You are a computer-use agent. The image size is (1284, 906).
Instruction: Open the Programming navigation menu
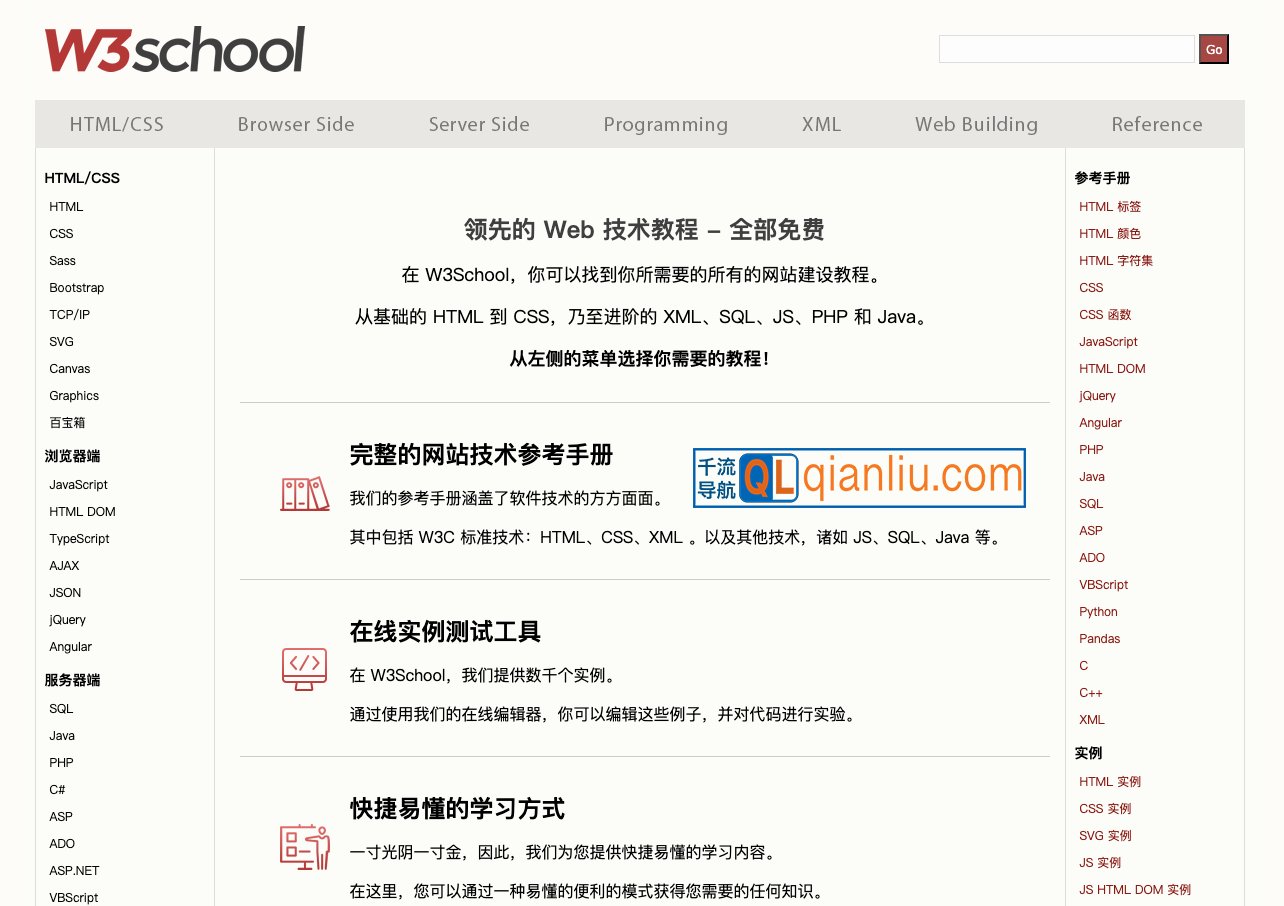[665, 124]
